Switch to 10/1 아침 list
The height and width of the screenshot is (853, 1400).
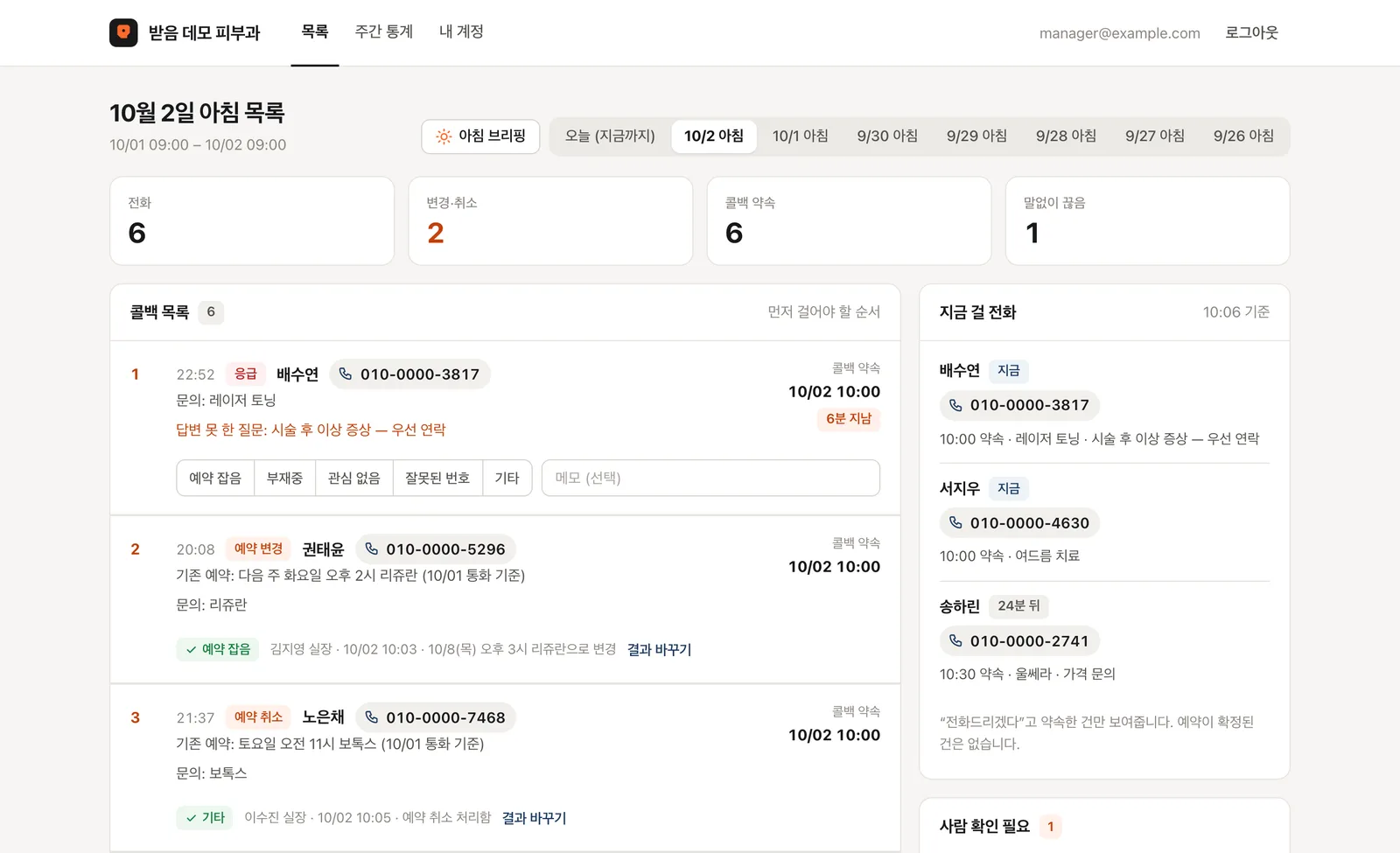pyautogui.click(x=801, y=136)
